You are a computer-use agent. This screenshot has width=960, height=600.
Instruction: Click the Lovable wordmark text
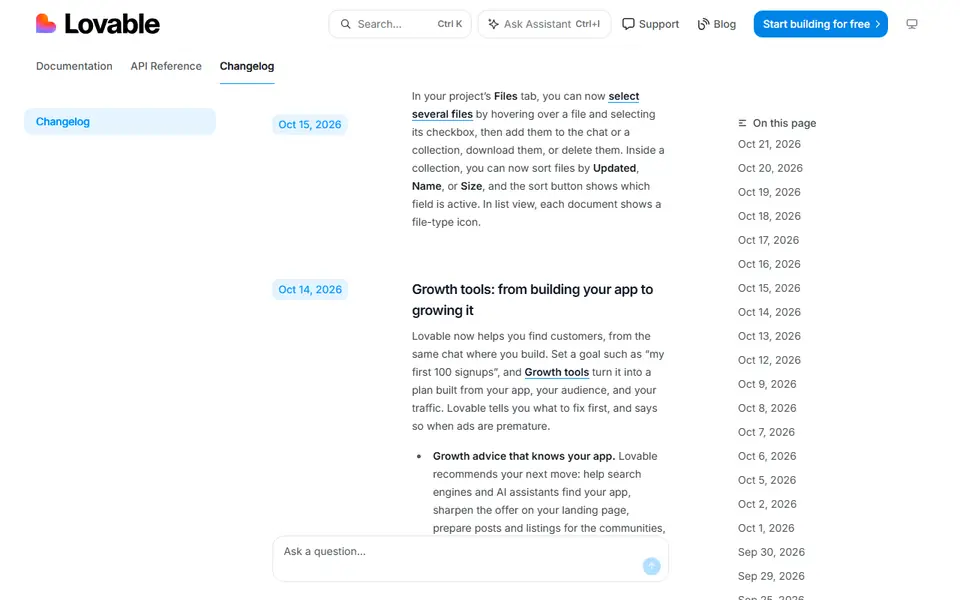pyautogui.click(x=112, y=24)
